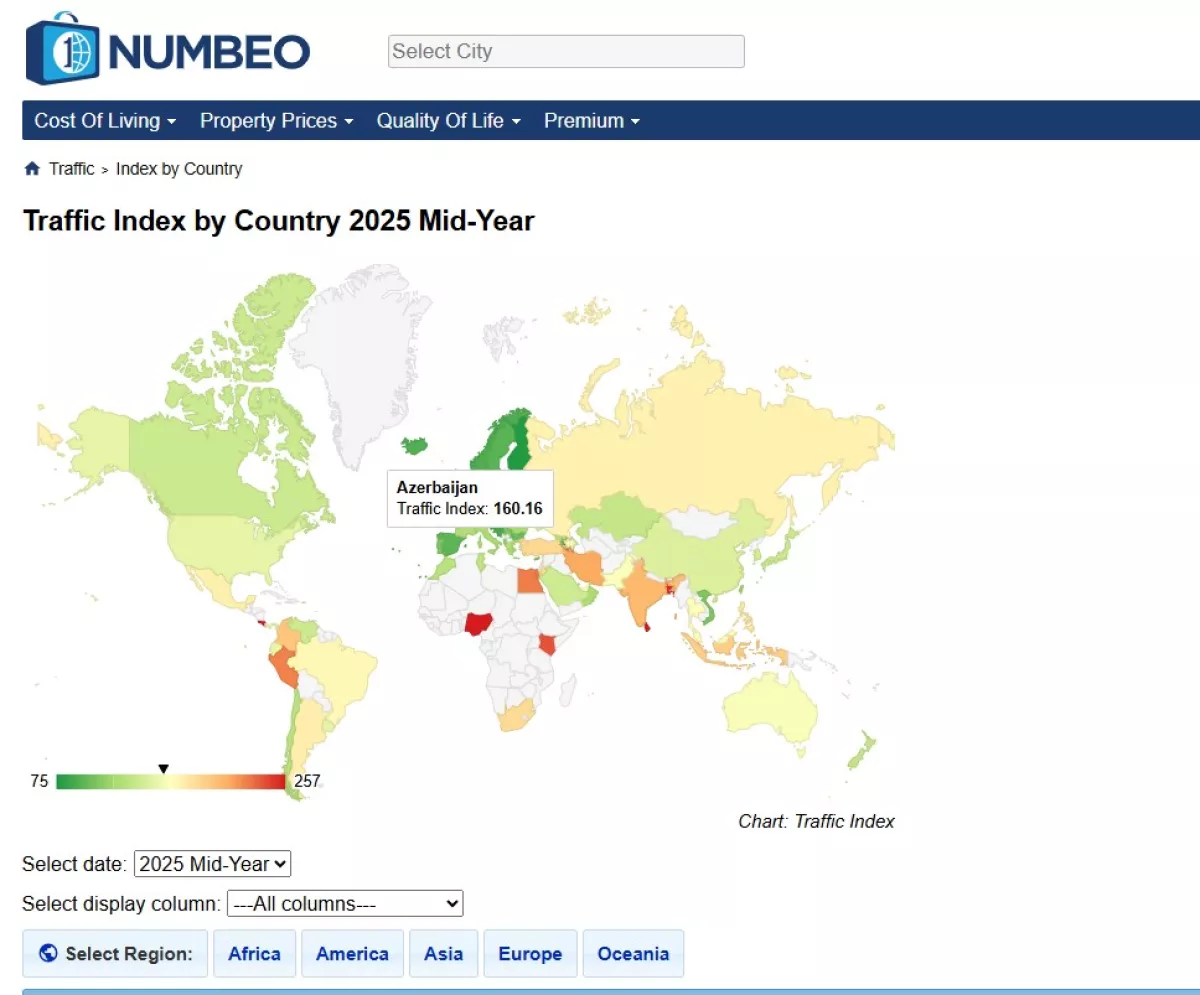Pick the Oceania region button
This screenshot has width=1200, height=995.
pyautogui.click(x=632, y=953)
